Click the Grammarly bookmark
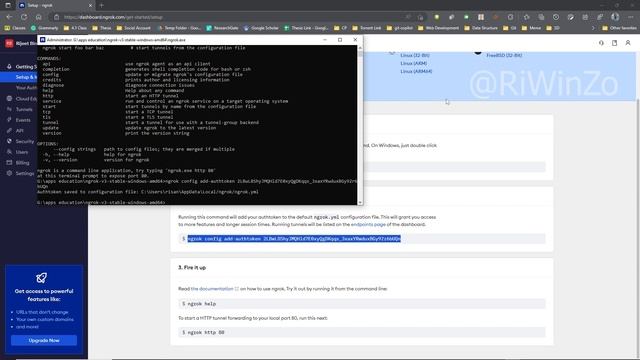This screenshot has height=360, width=640. [45, 28]
